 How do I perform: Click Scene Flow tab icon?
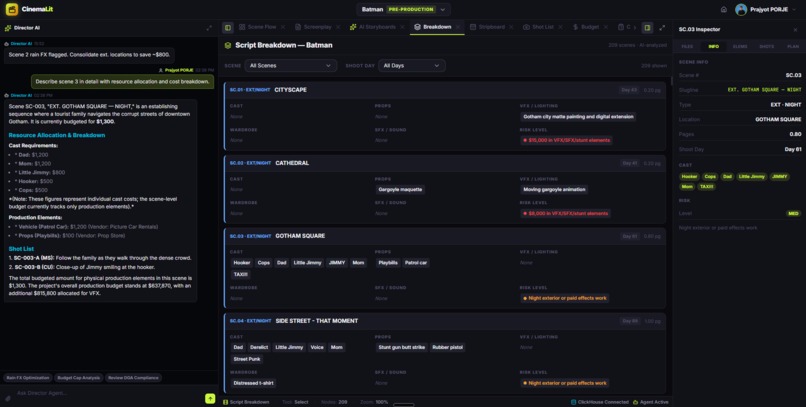click(242, 27)
